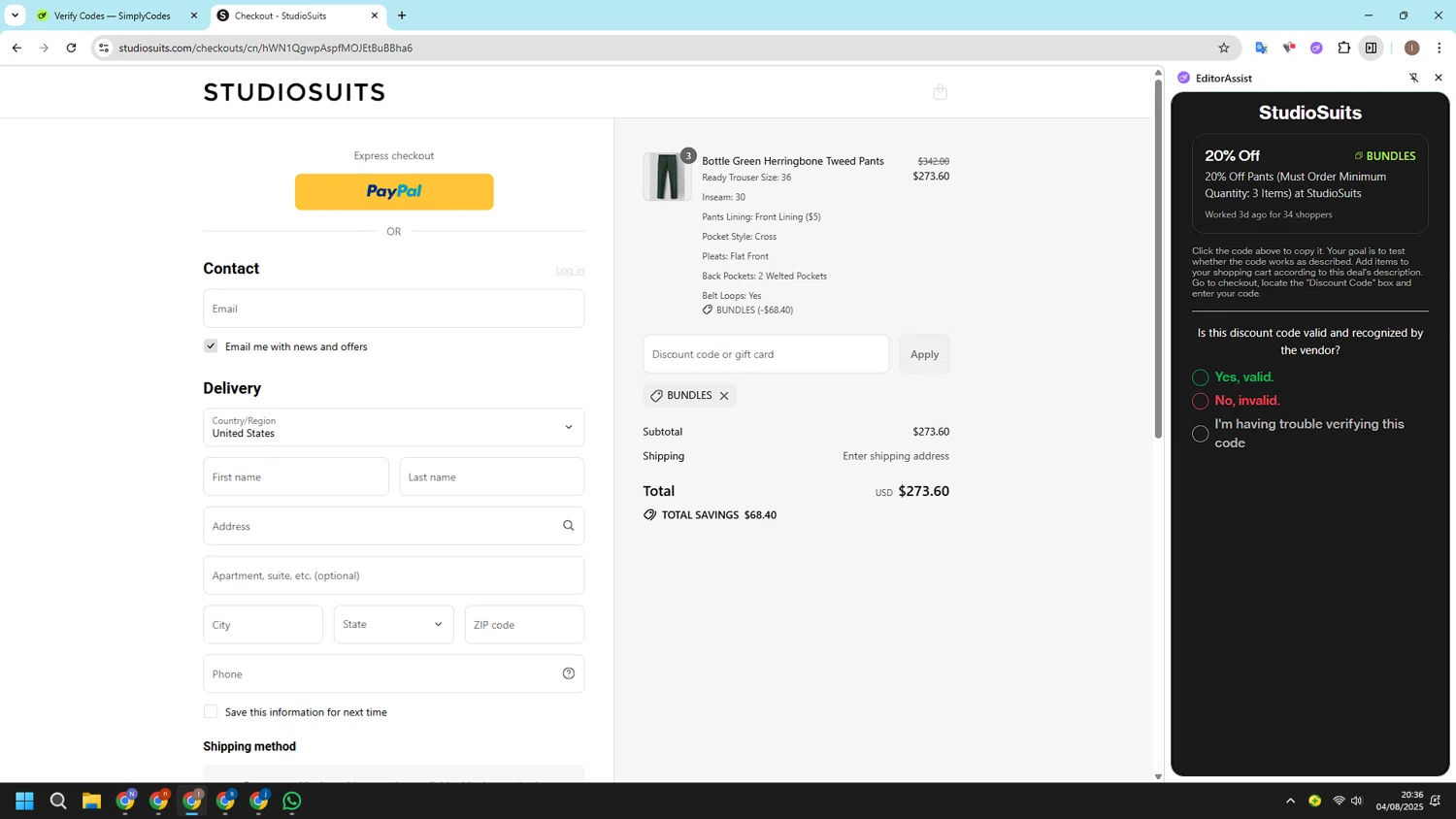Click the ZIP code field
Image resolution: width=1456 pixels, height=819 pixels.
coord(524,624)
